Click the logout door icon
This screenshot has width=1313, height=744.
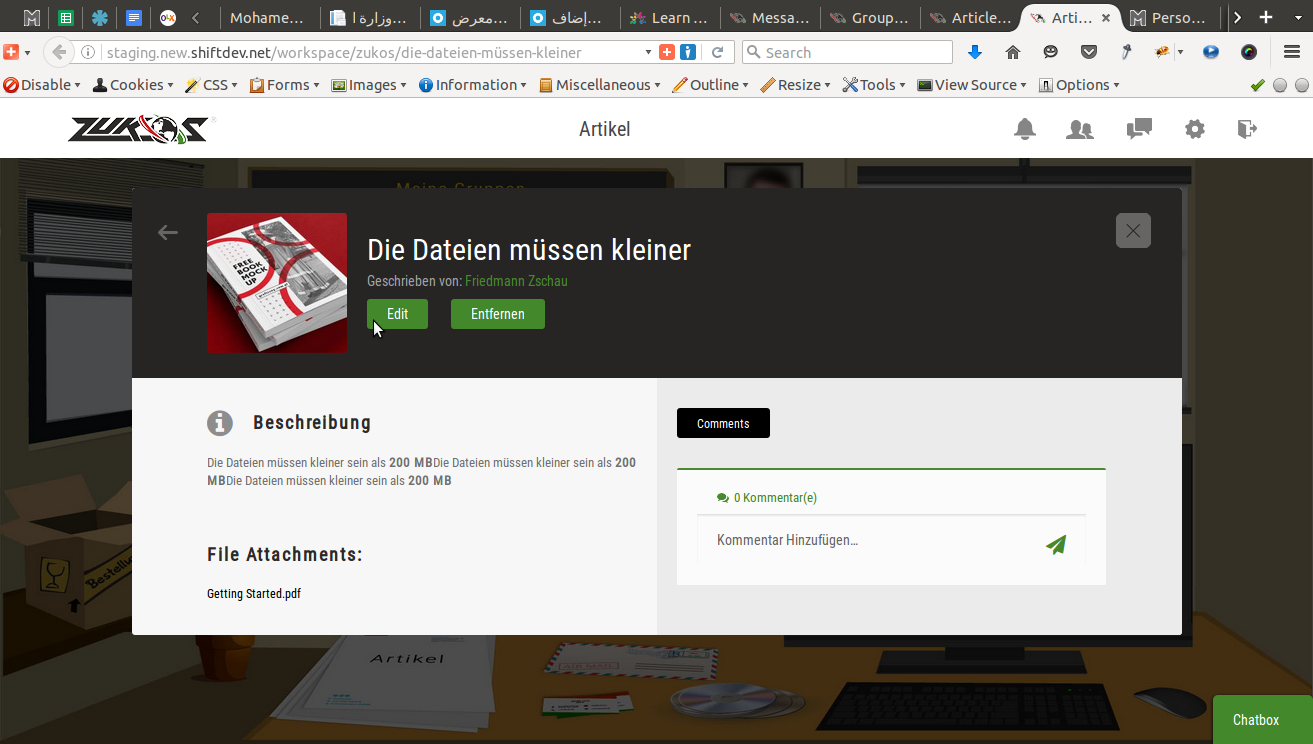coord(1247,129)
